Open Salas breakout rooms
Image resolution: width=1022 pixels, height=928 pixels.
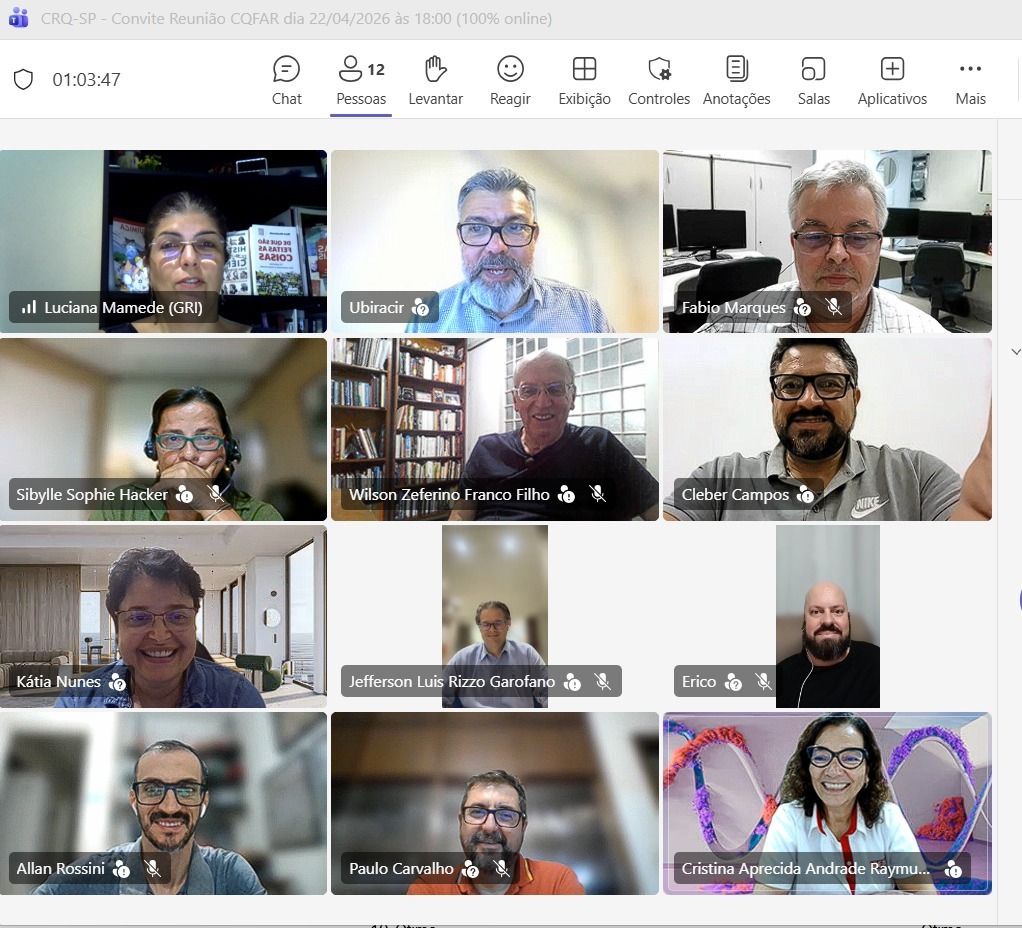pyautogui.click(x=813, y=81)
